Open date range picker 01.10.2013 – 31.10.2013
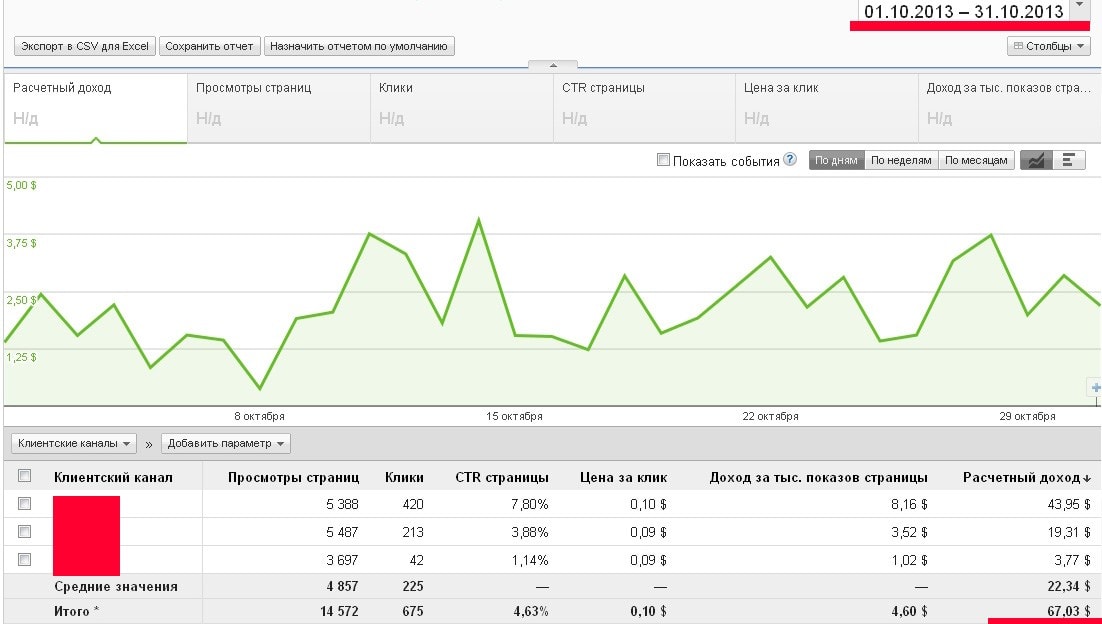The image size is (1102, 624). point(964,12)
